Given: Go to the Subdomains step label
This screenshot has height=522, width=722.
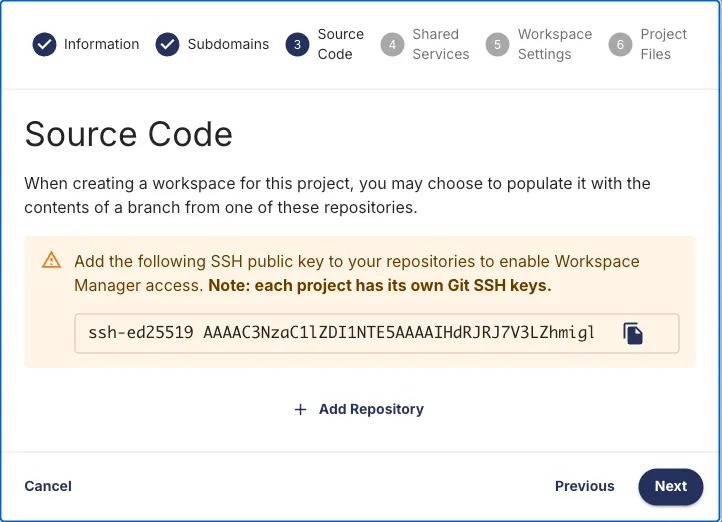Looking at the screenshot, I should (x=228, y=44).
